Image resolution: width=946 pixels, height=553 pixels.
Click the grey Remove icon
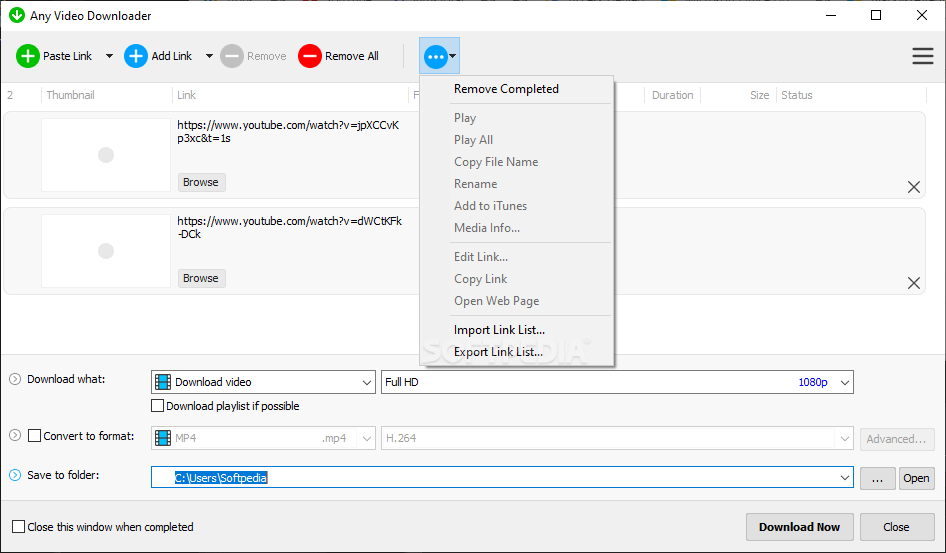pos(232,56)
